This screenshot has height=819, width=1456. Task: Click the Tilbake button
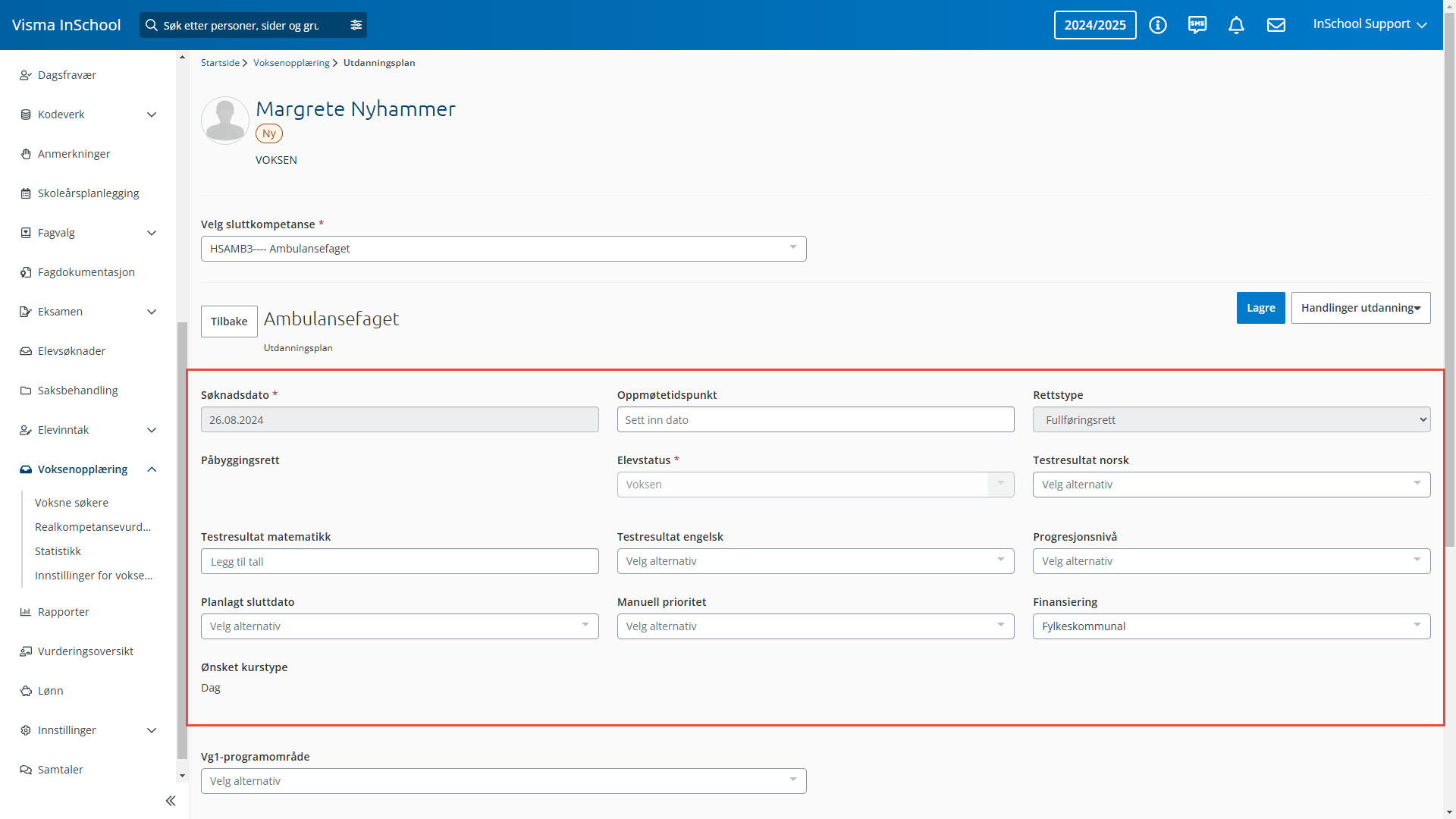[x=229, y=322]
